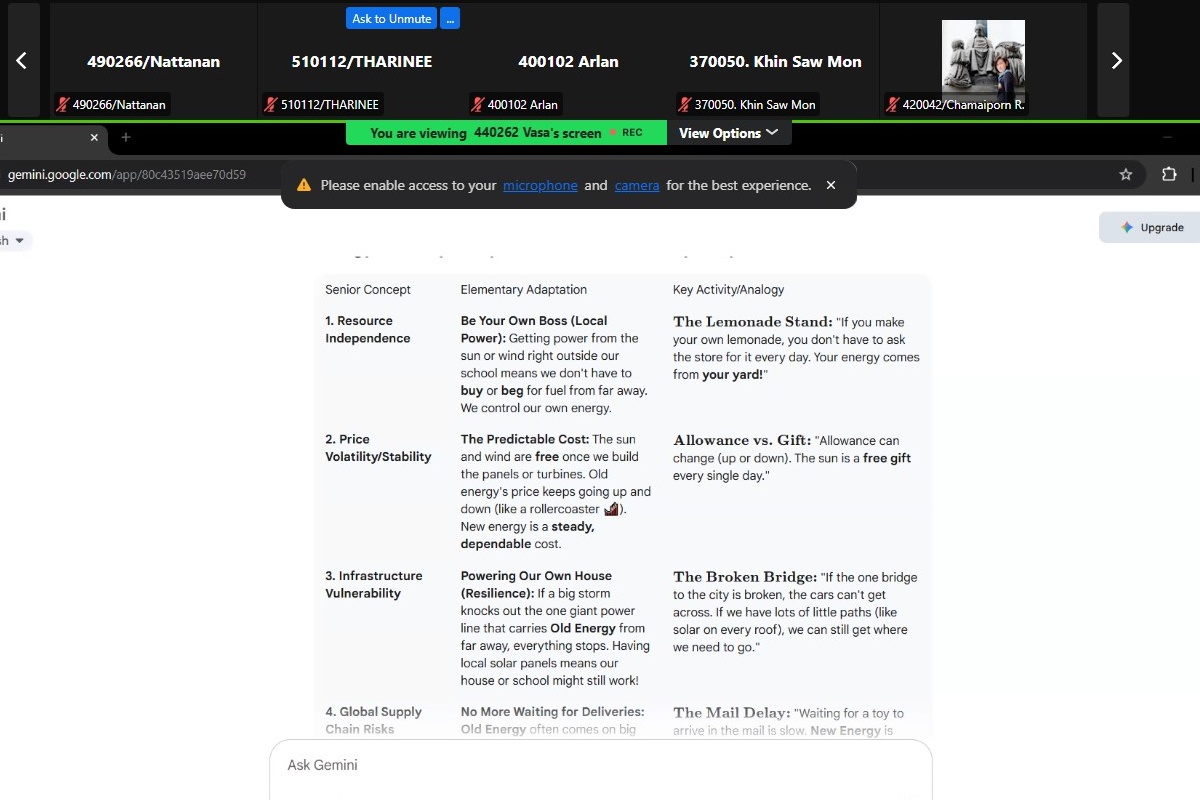Click the Ask Gemini input field
Screen dimensions: 1200x800
click(600, 765)
